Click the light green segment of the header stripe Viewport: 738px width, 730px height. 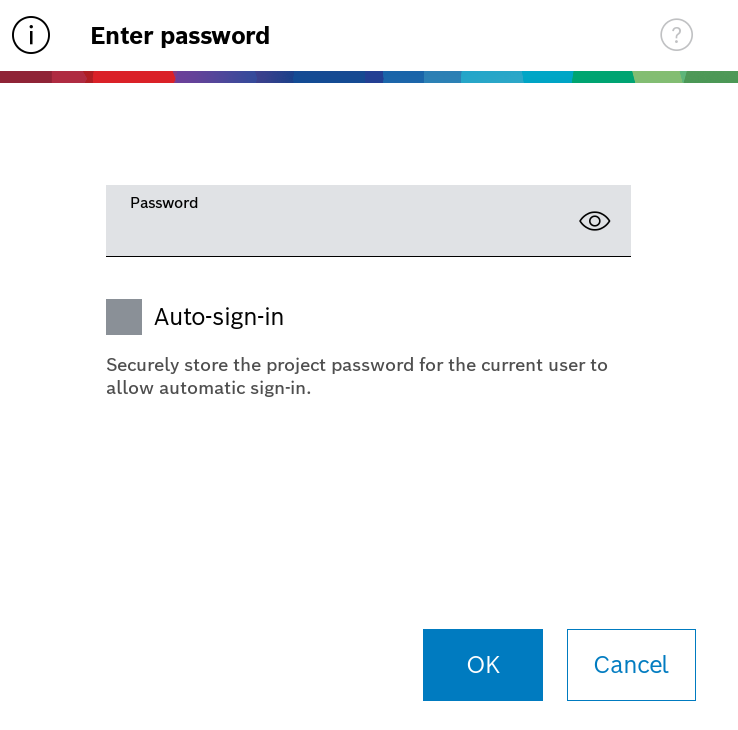(660, 77)
